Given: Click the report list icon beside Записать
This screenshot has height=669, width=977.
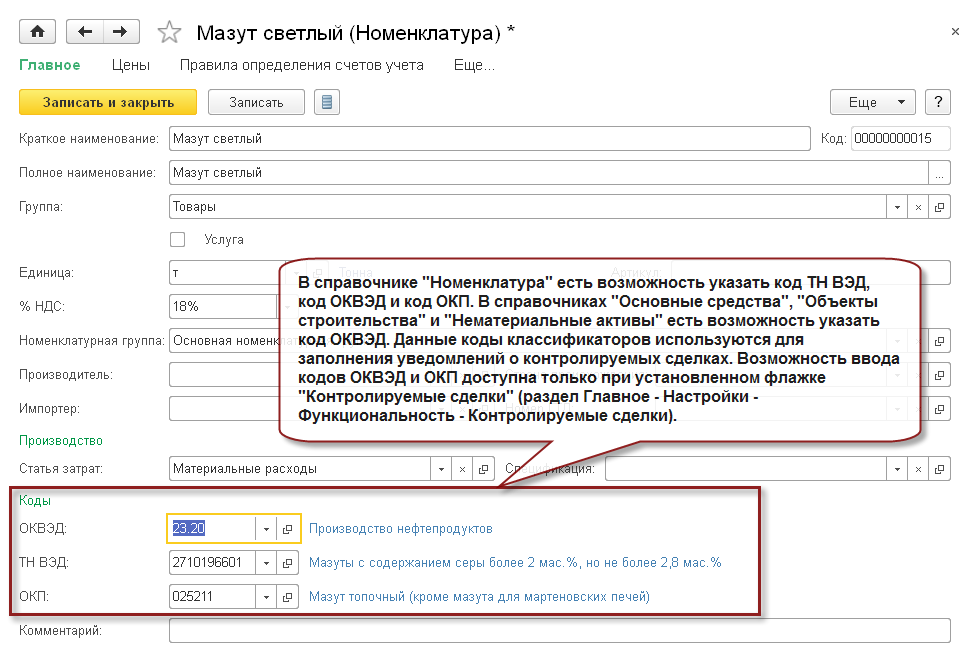Looking at the screenshot, I should [x=327, y=102].
